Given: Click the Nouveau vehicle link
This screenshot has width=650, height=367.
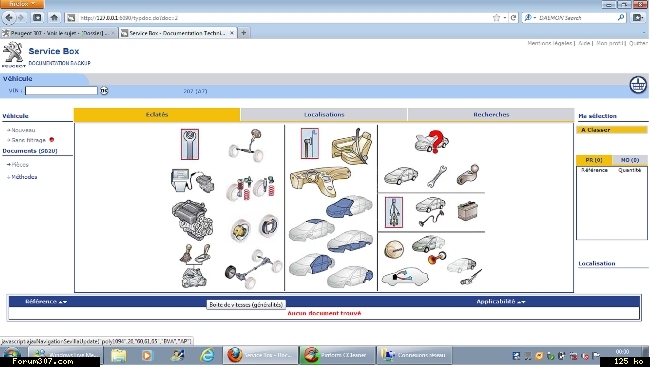Looking at the screenshot, I should tap(23, 130).
